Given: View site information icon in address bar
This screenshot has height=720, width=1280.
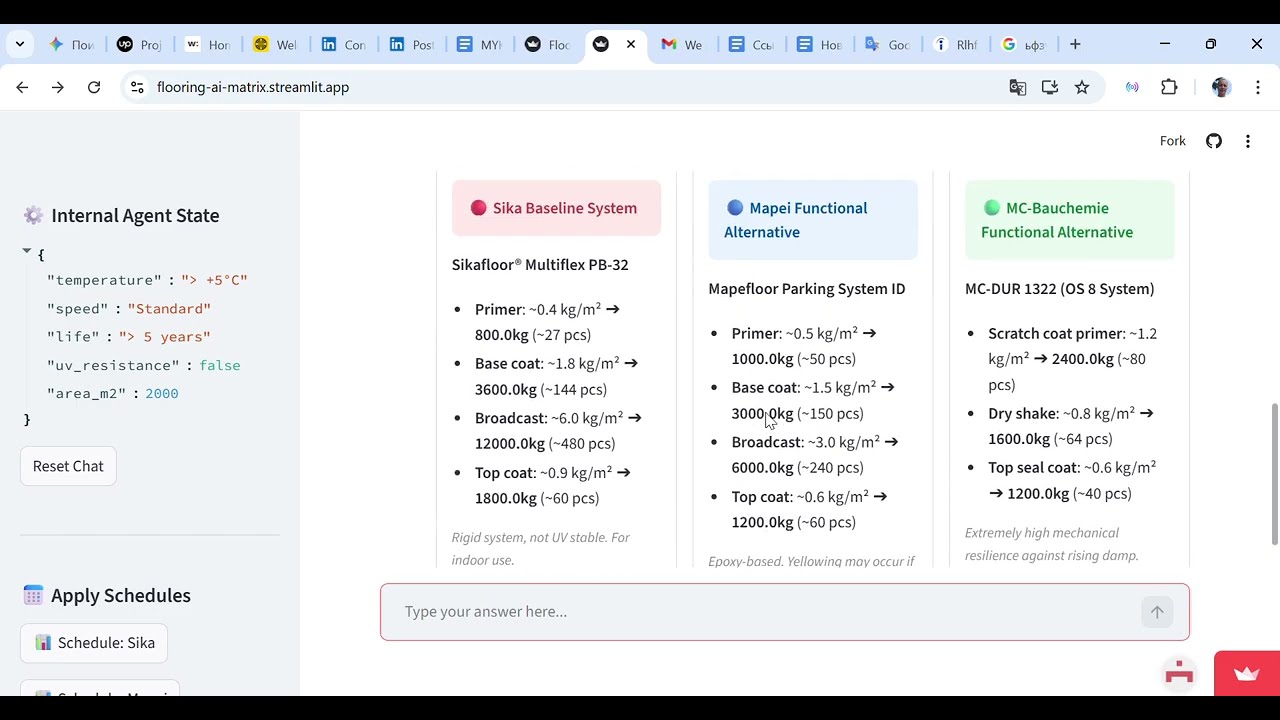Looking at the screenshot, I should tap(137, 87).
